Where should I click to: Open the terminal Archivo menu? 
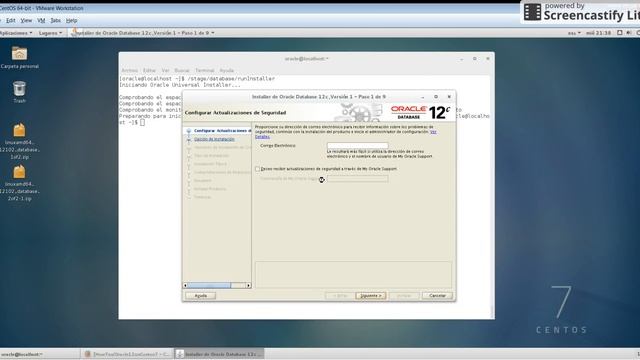pyautogui.click(x=129, y=70)
